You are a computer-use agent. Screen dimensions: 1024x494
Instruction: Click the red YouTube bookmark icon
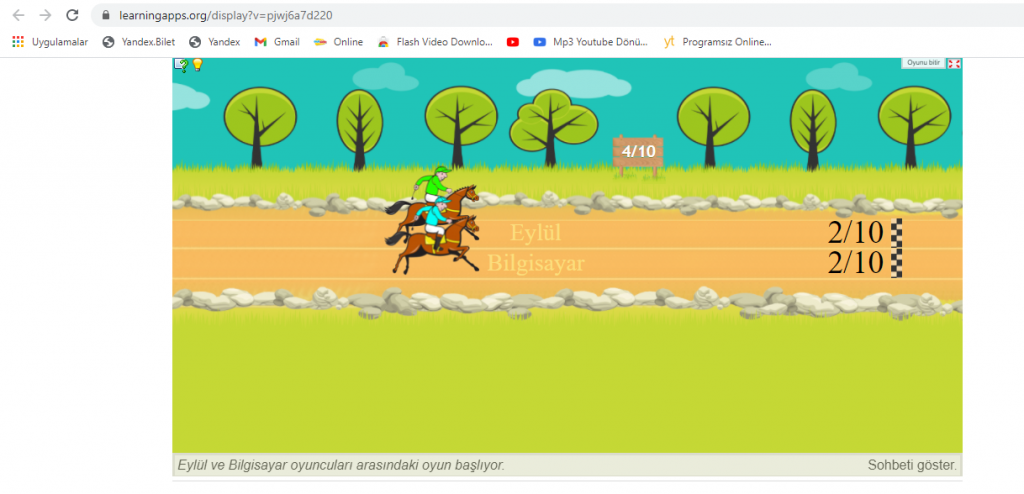pos(513,42)
